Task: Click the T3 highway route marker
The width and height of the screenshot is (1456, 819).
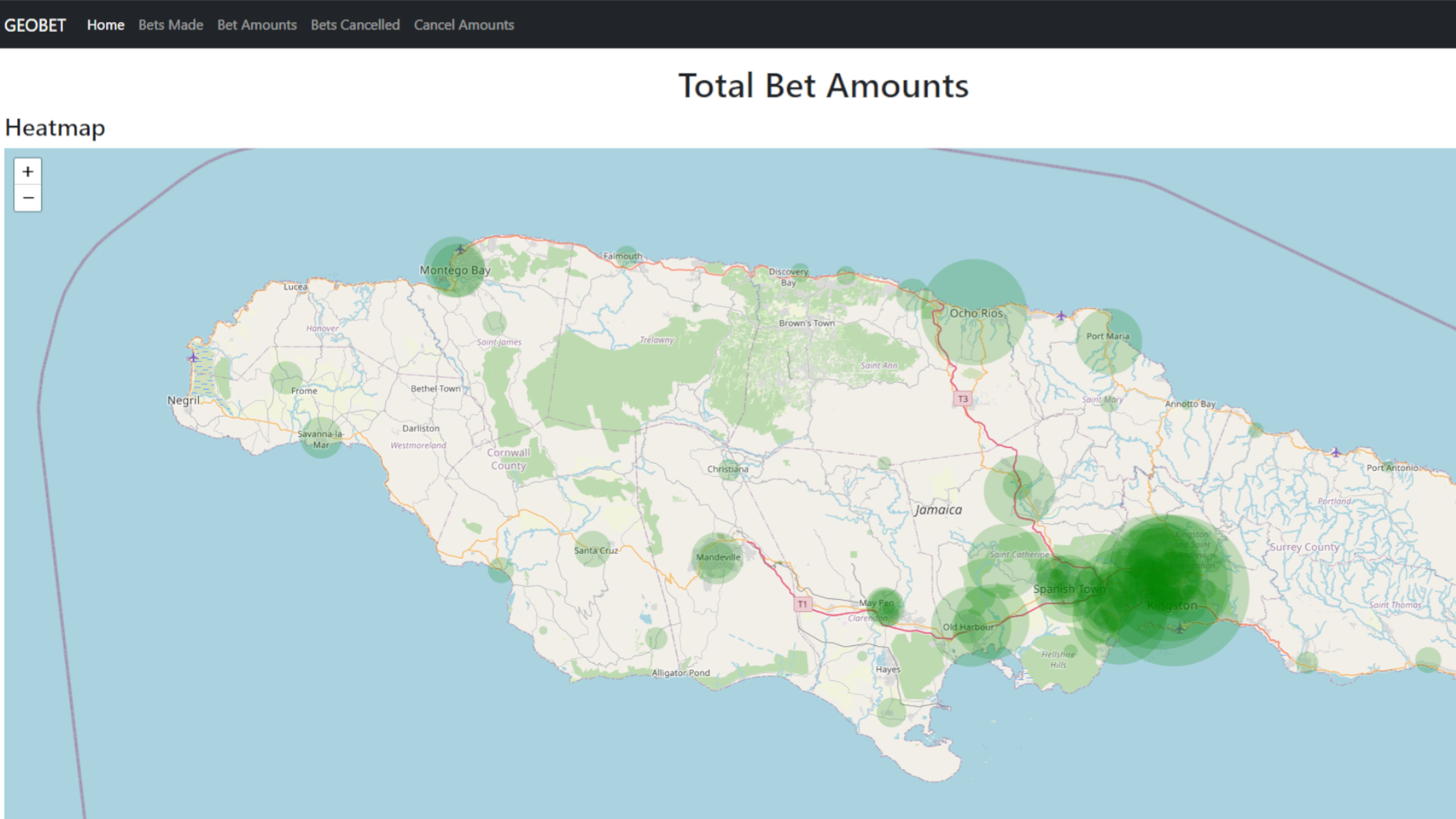Action: (962, 397)
